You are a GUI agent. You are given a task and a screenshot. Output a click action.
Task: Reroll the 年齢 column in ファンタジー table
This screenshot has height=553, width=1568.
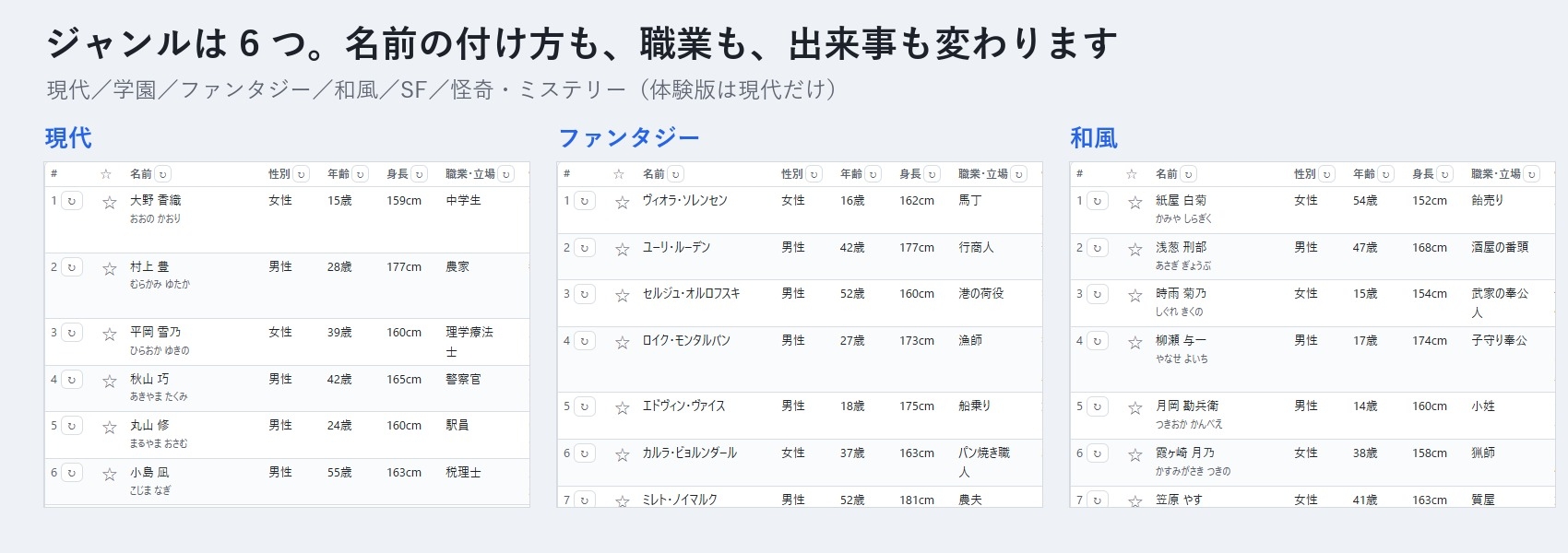[873, 174]
